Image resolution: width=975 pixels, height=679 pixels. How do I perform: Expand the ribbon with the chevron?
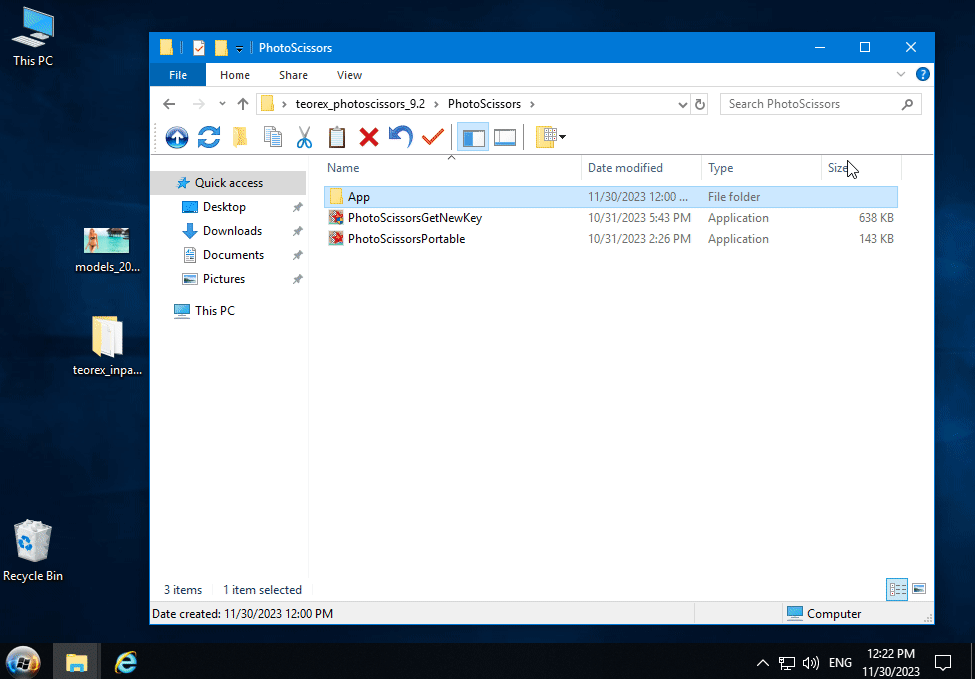click(900, 75)
